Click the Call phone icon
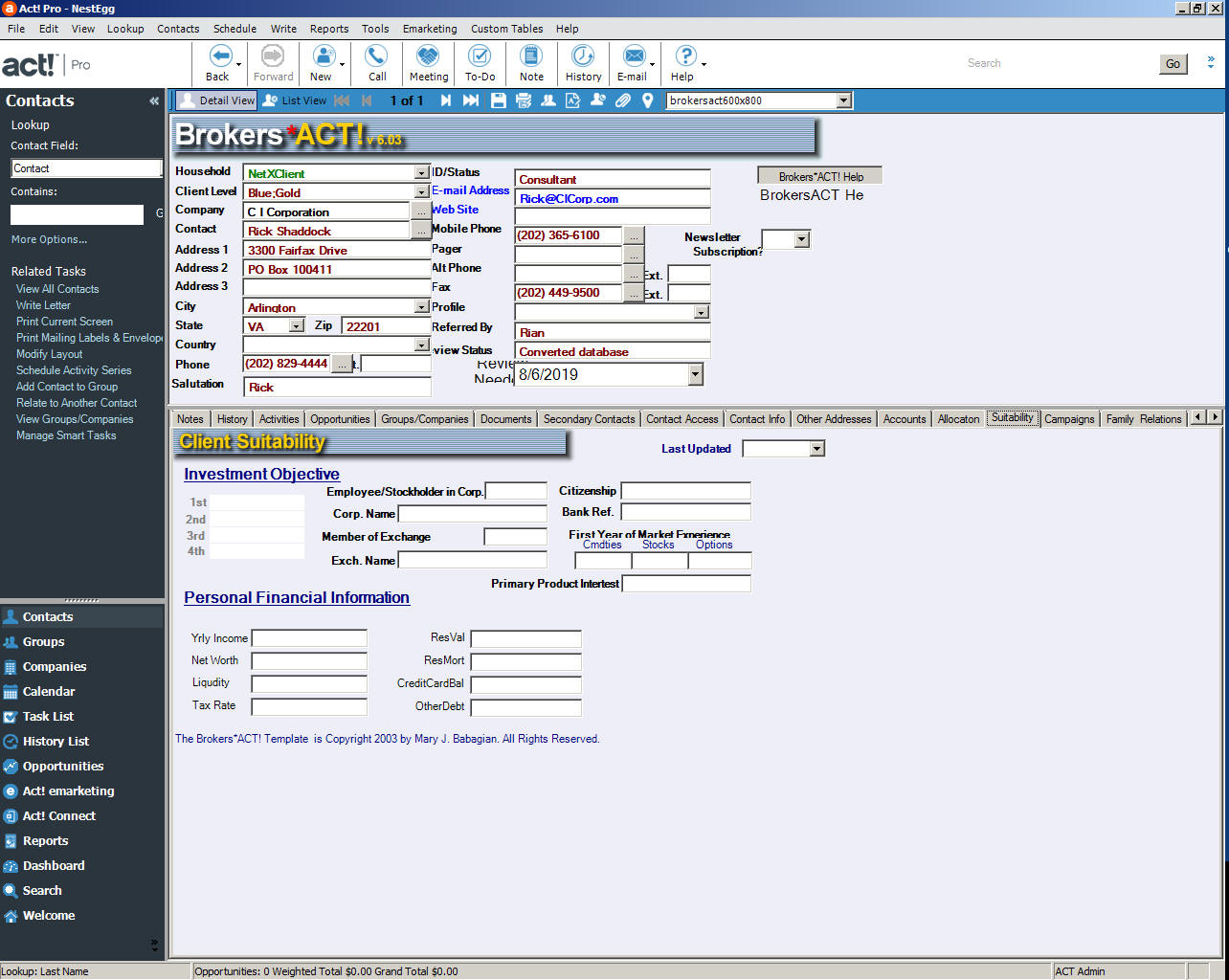Screen dimensions: 1229x980 click(376, 56)
